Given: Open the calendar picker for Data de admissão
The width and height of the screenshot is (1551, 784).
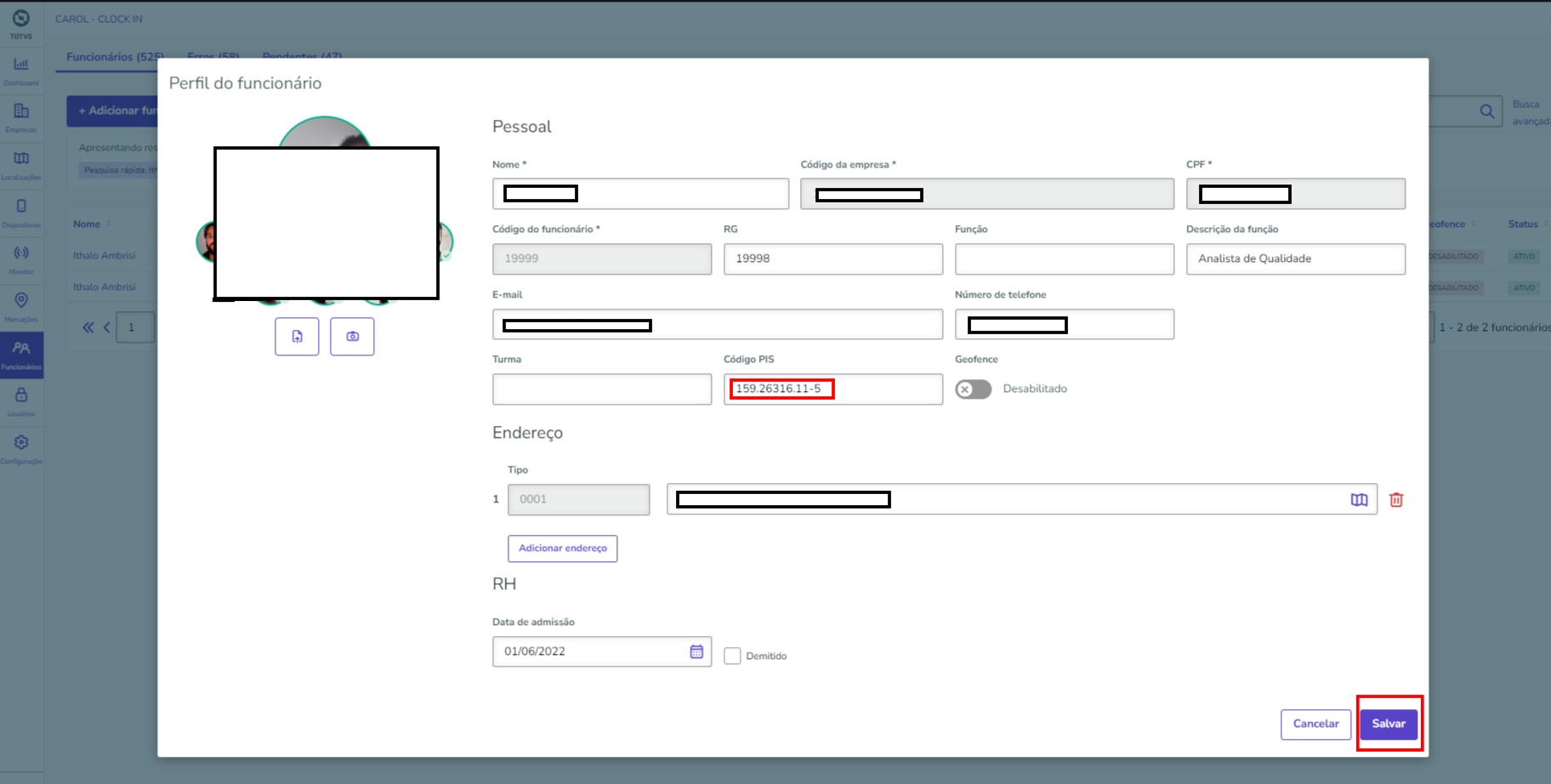Looking at the screenshot, I should coord(696,651).
